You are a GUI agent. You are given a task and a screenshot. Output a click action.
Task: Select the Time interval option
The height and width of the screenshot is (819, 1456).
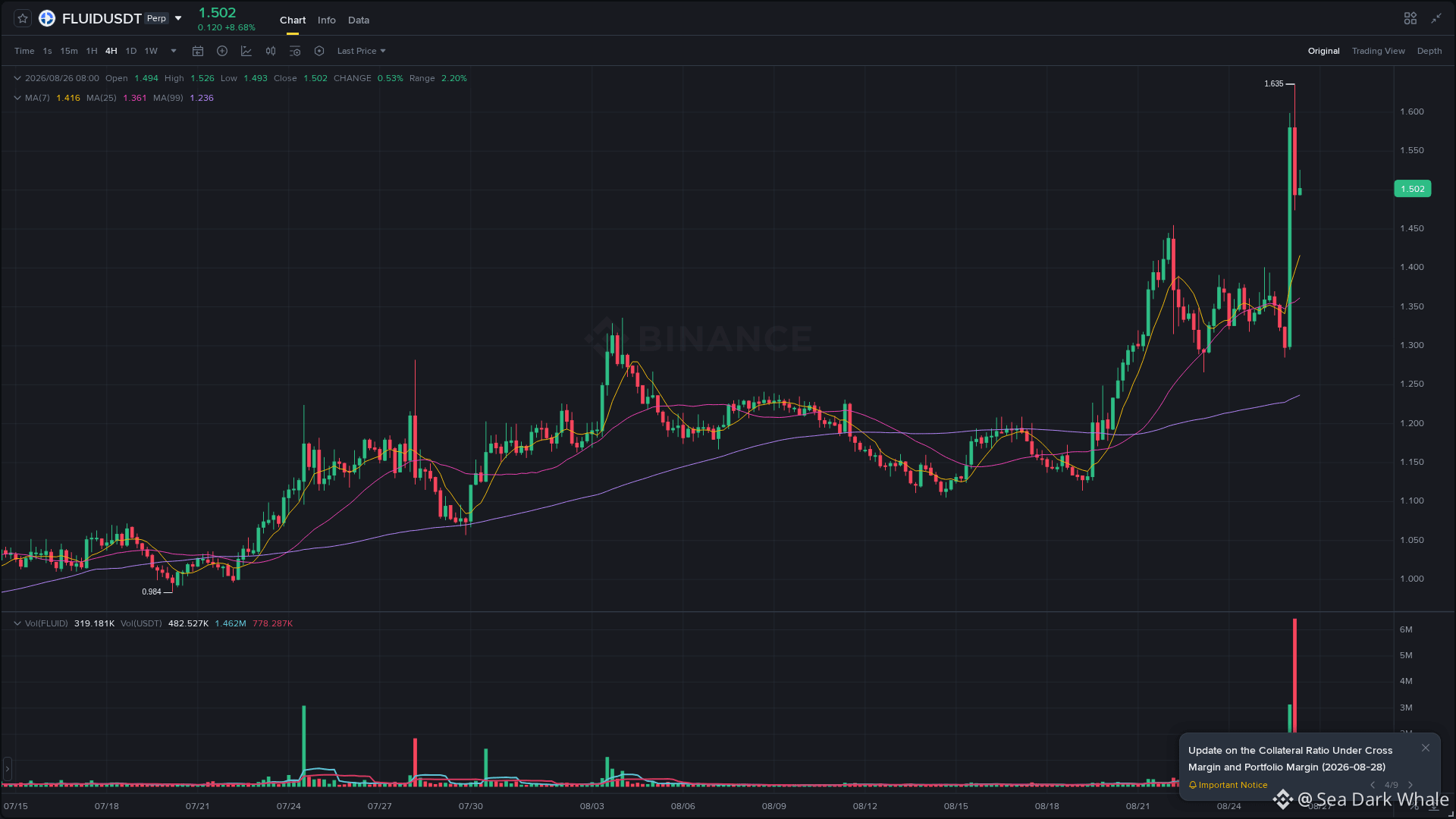24,51
